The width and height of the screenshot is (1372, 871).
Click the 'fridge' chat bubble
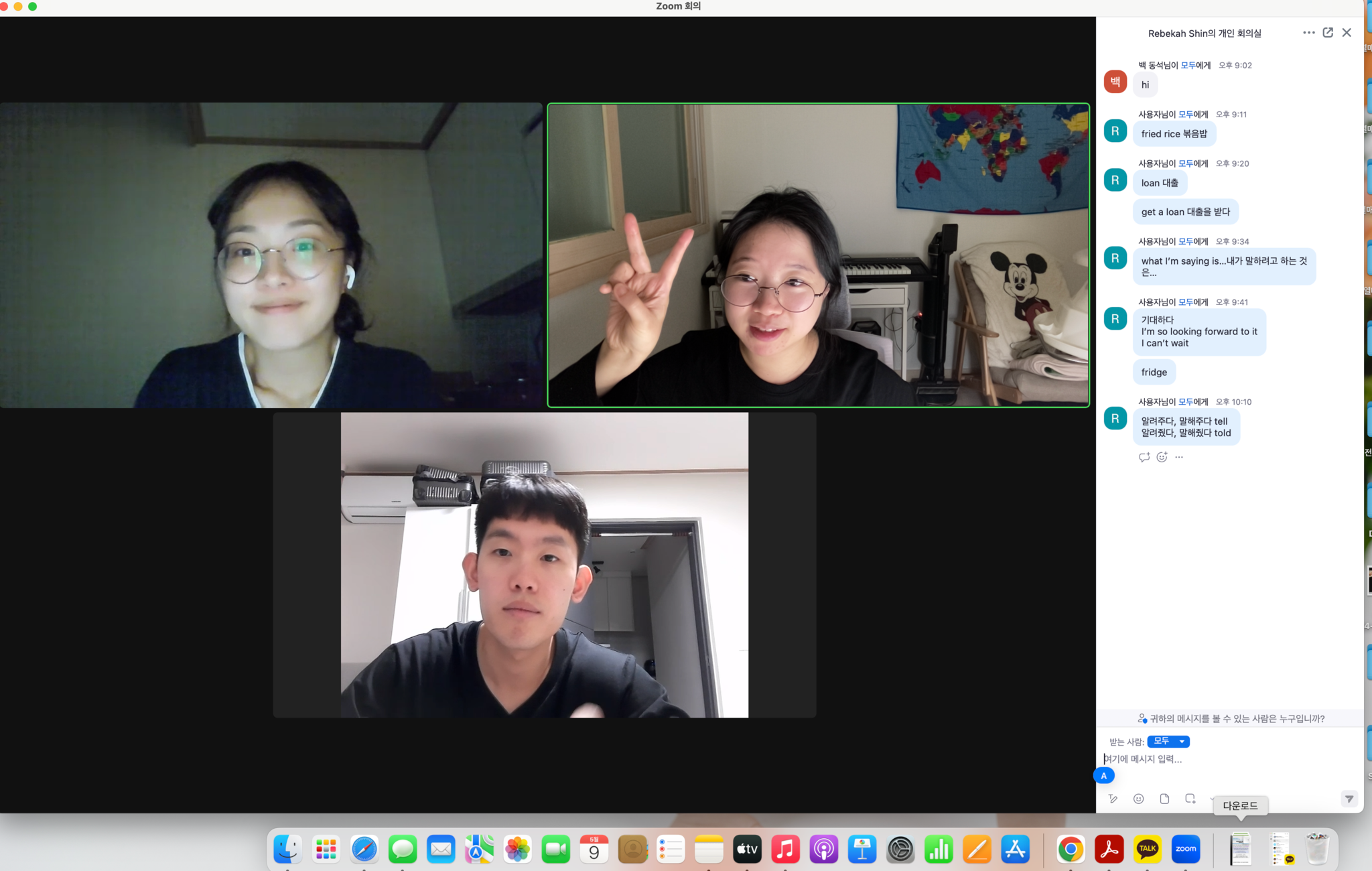[1154, 373]
